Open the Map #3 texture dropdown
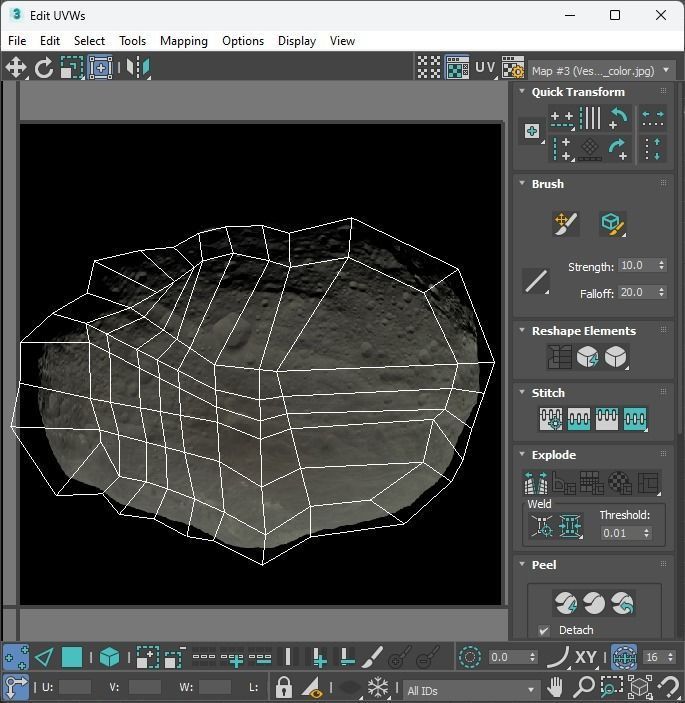 602,71
